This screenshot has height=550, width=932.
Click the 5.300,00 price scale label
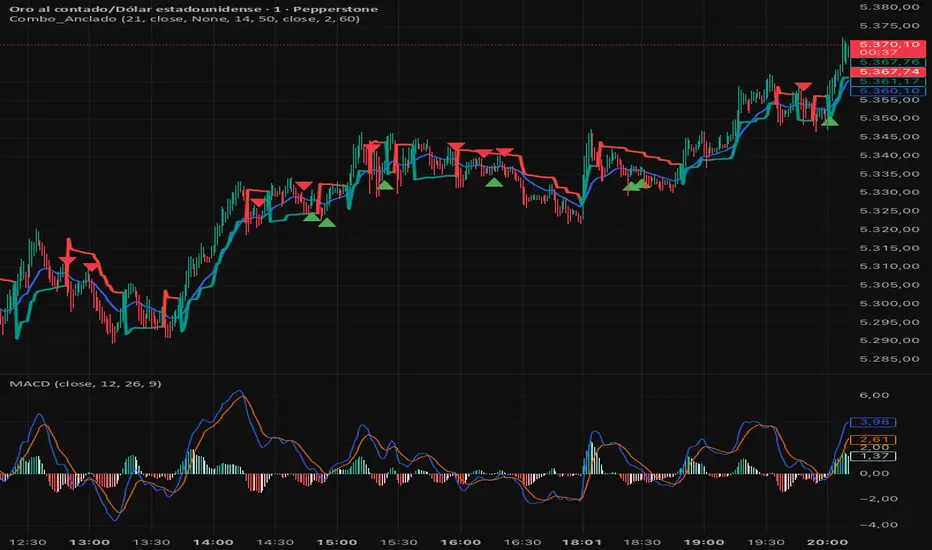point(889,303)
